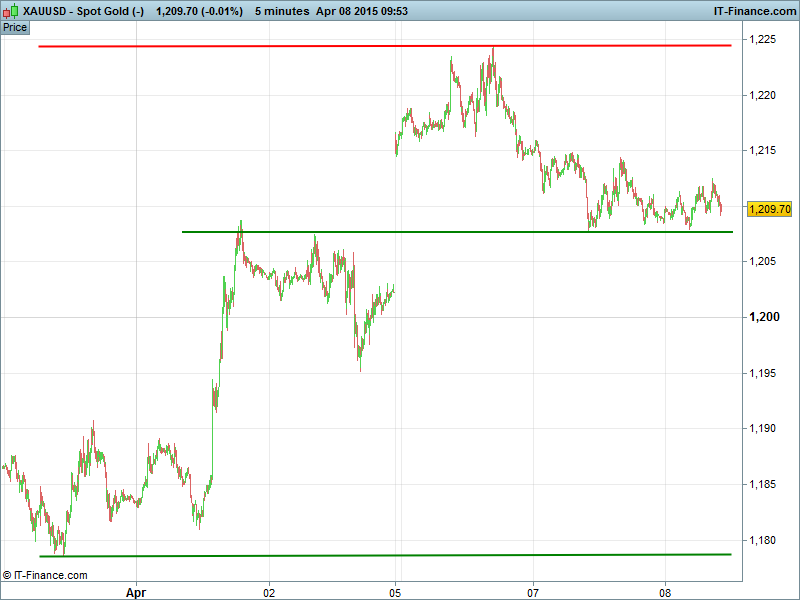
Task: Select the XAUUSD - Spot Gold title
Action: point(83,11)
